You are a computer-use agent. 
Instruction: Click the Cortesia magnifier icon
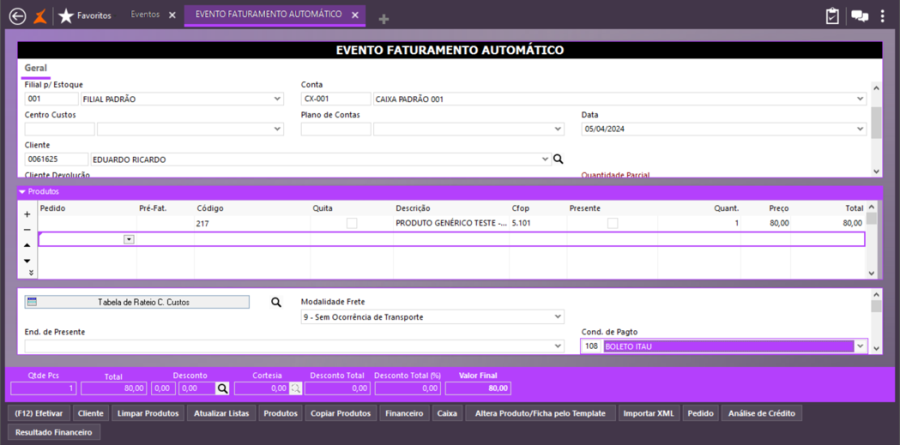click(x=295, y=389)
